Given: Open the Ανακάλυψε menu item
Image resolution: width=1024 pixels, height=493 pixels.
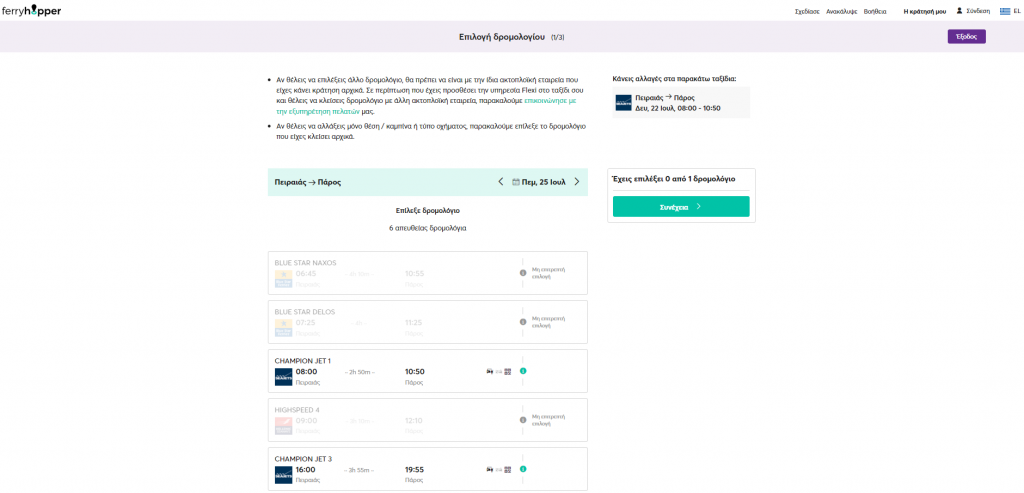Looking at the screenshot, I should tap(841, 11).
